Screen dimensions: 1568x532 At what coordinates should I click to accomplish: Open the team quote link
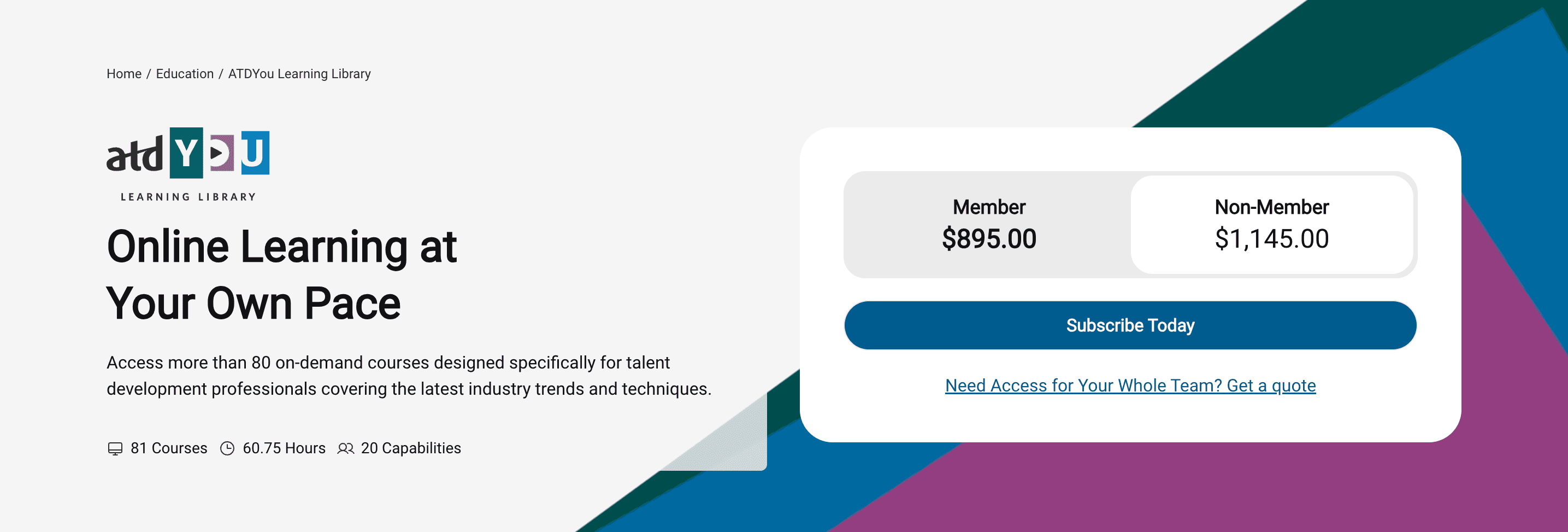pyautogui.click(x=1130, y=385)
